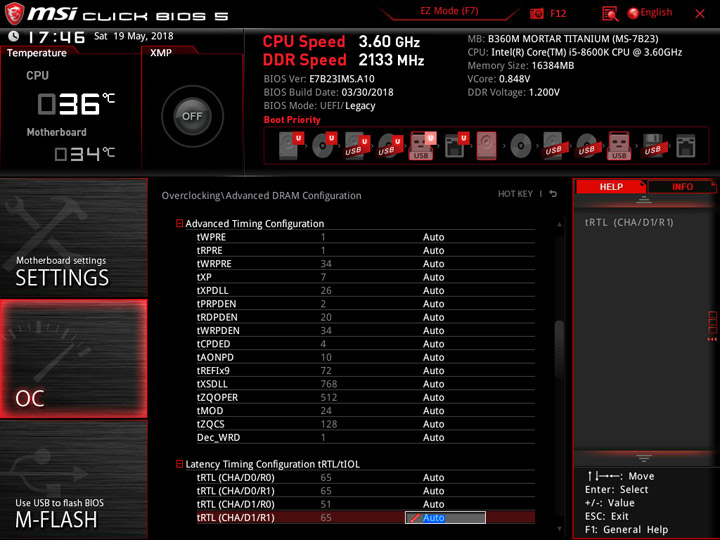Open the Auto value for Dec_WRD
Image resolution: width=720 pixels, height=540 pixels.
pyautogui.click(x=433, y=437)
